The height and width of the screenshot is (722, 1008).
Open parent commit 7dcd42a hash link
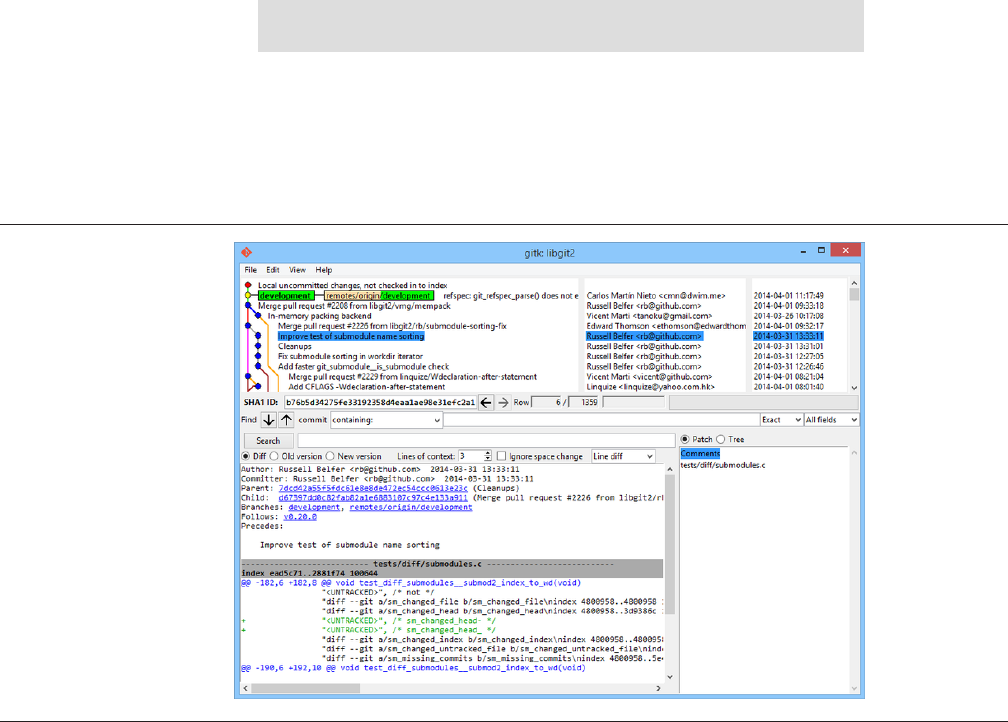coord(373,489)
